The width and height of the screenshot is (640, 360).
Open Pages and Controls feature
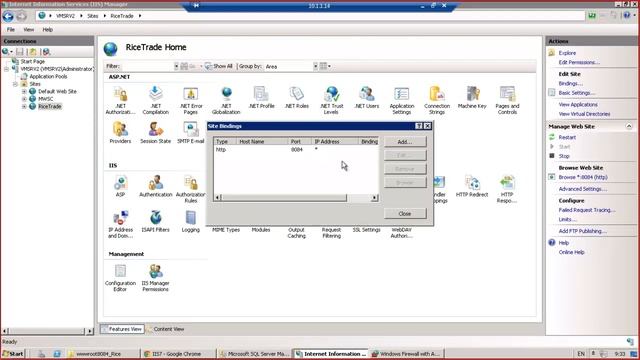tap(507, 100)
